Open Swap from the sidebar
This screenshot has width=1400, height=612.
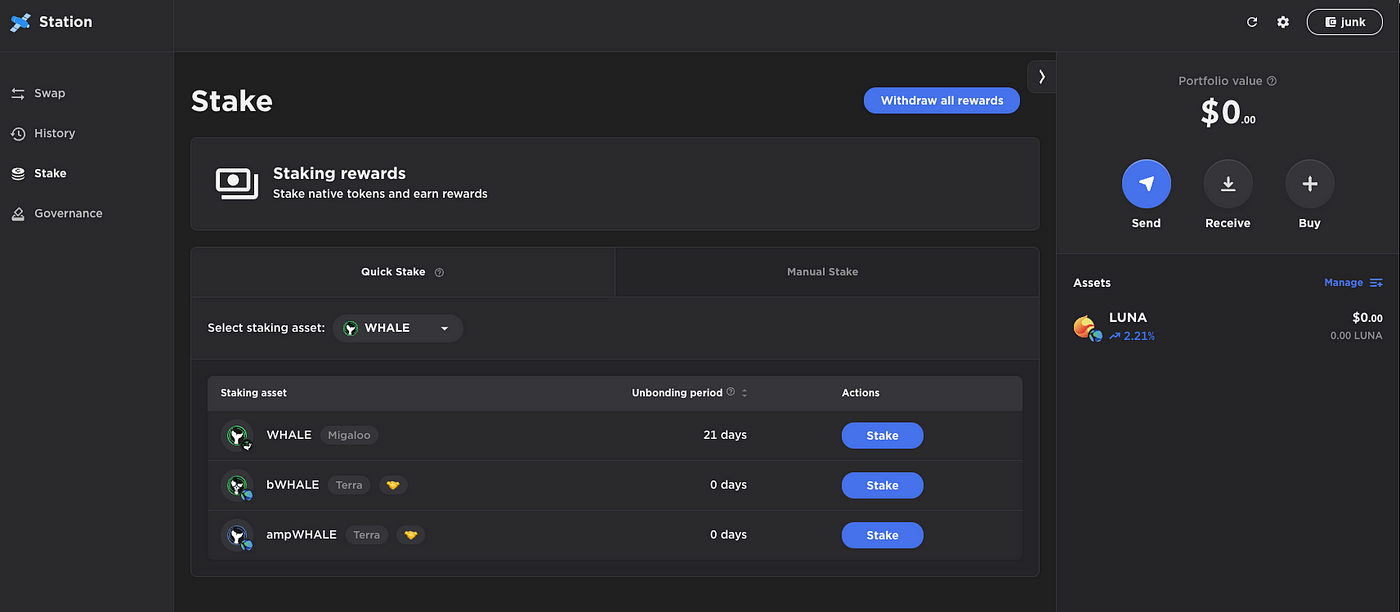point(38,93)
